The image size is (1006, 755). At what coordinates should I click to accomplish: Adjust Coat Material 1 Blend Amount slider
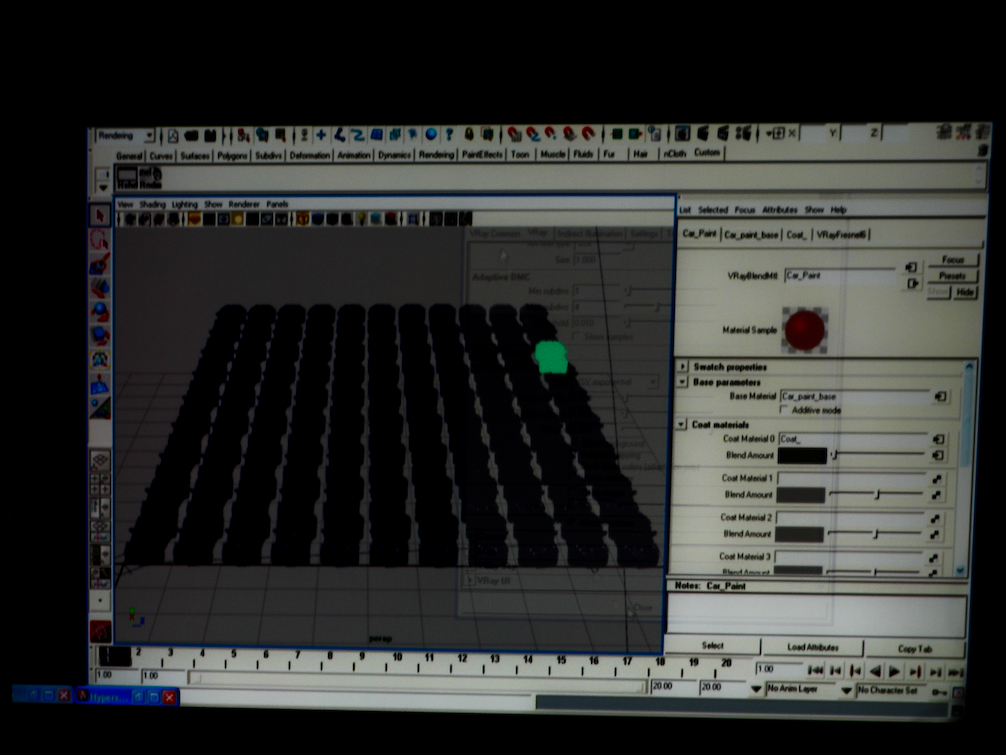pos(876,494)
